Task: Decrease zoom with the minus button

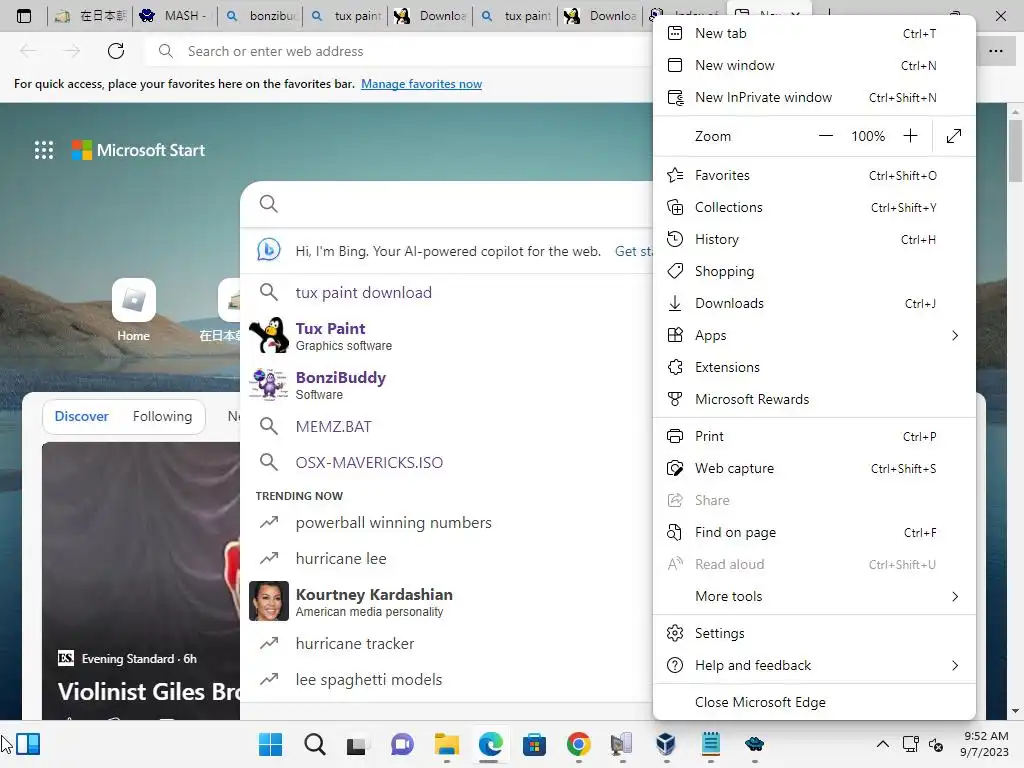Action: [x=825, y=136]
